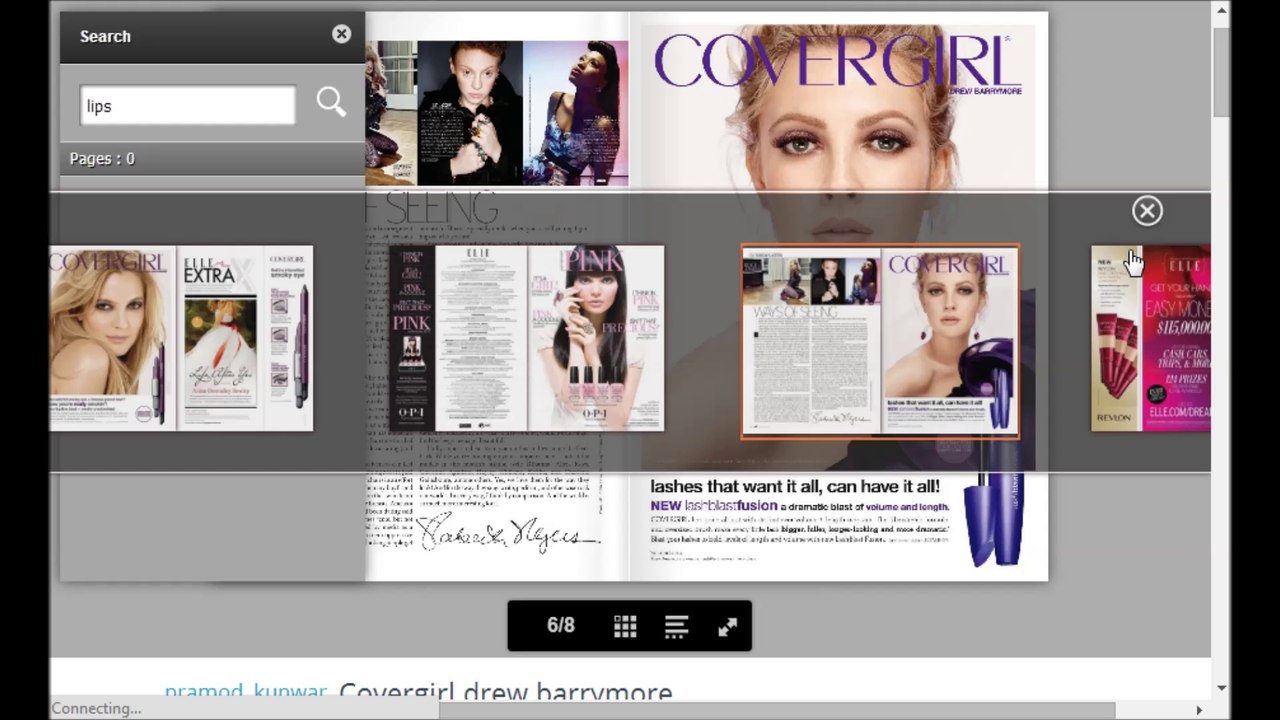Open the Revlon Elle spread thumbnail

point(1150,339)
